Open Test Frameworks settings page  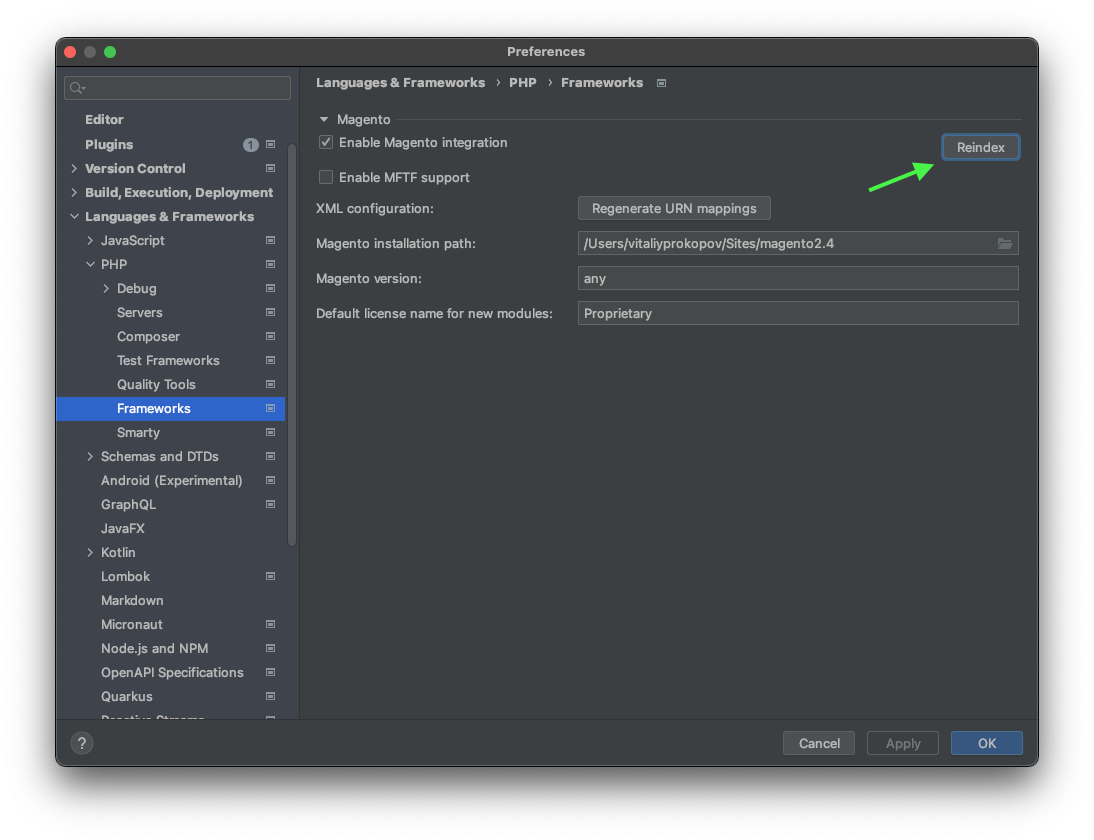click(x=170, y=361)
